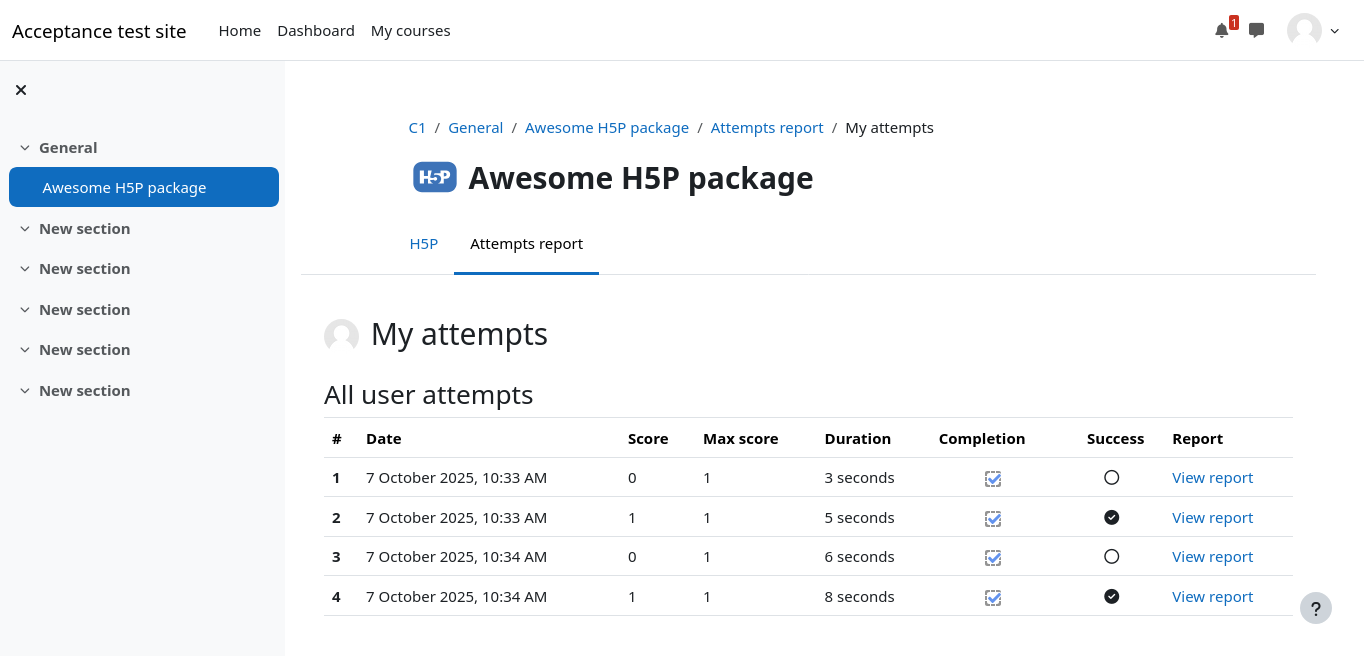Click the H5P activity icon beside the title
Screen dimensions: 1364x656
point(435,178)
